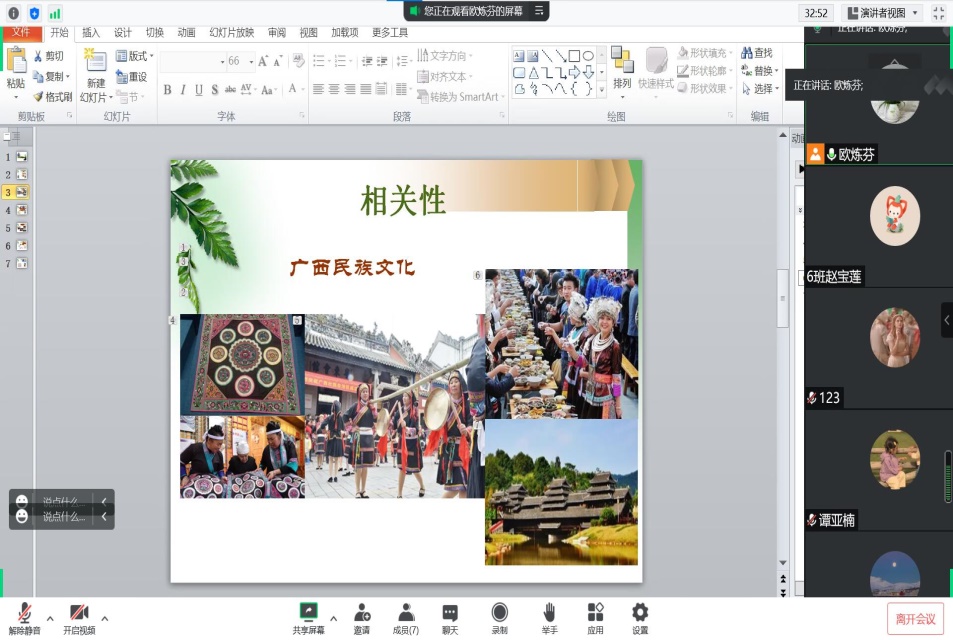Open the 邀请 invite icon

tap(361, 617)
